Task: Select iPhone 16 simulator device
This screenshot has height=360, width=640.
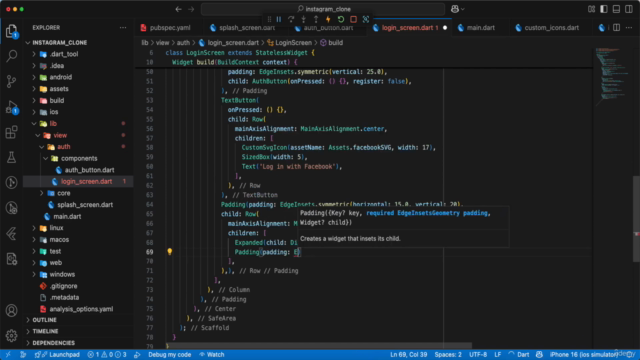Action: pos(584,355)
